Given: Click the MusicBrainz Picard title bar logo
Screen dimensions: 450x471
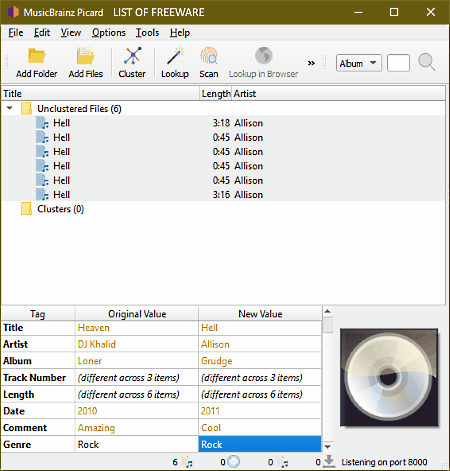Looking at the screenshot, I should tap(13, 12).
